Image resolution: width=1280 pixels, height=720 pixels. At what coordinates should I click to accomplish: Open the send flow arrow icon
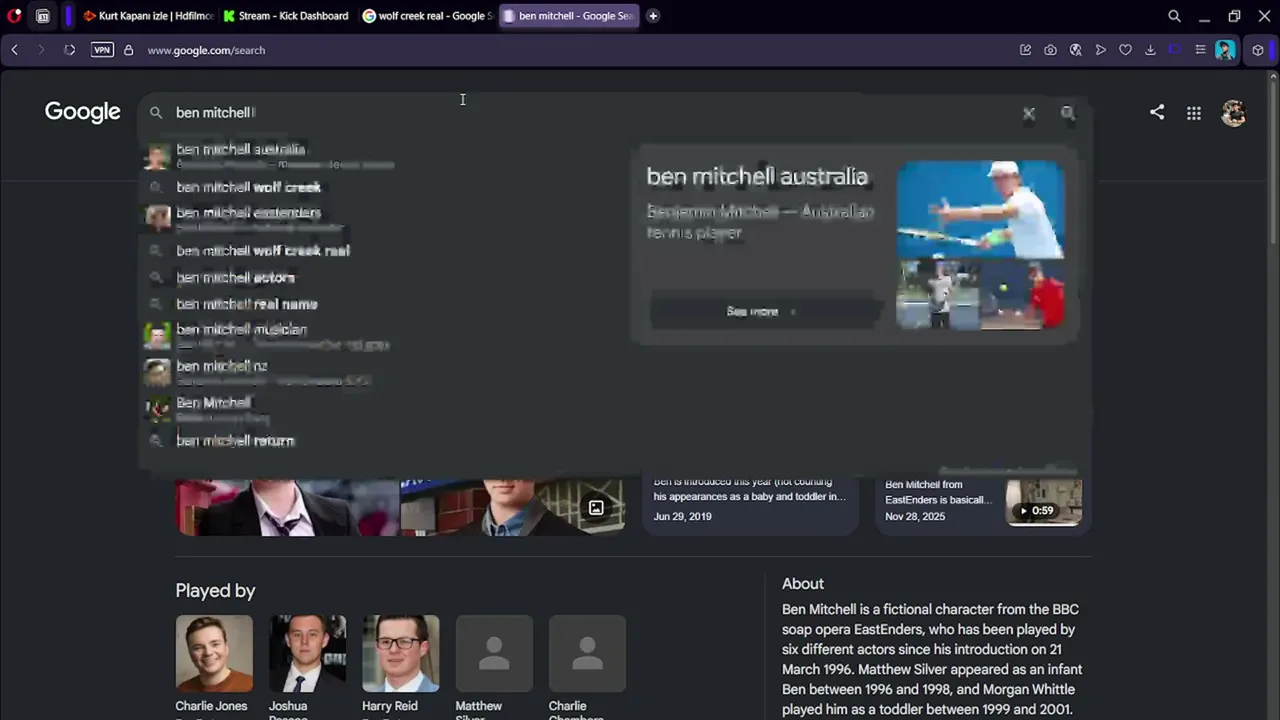click(1100, 50)
